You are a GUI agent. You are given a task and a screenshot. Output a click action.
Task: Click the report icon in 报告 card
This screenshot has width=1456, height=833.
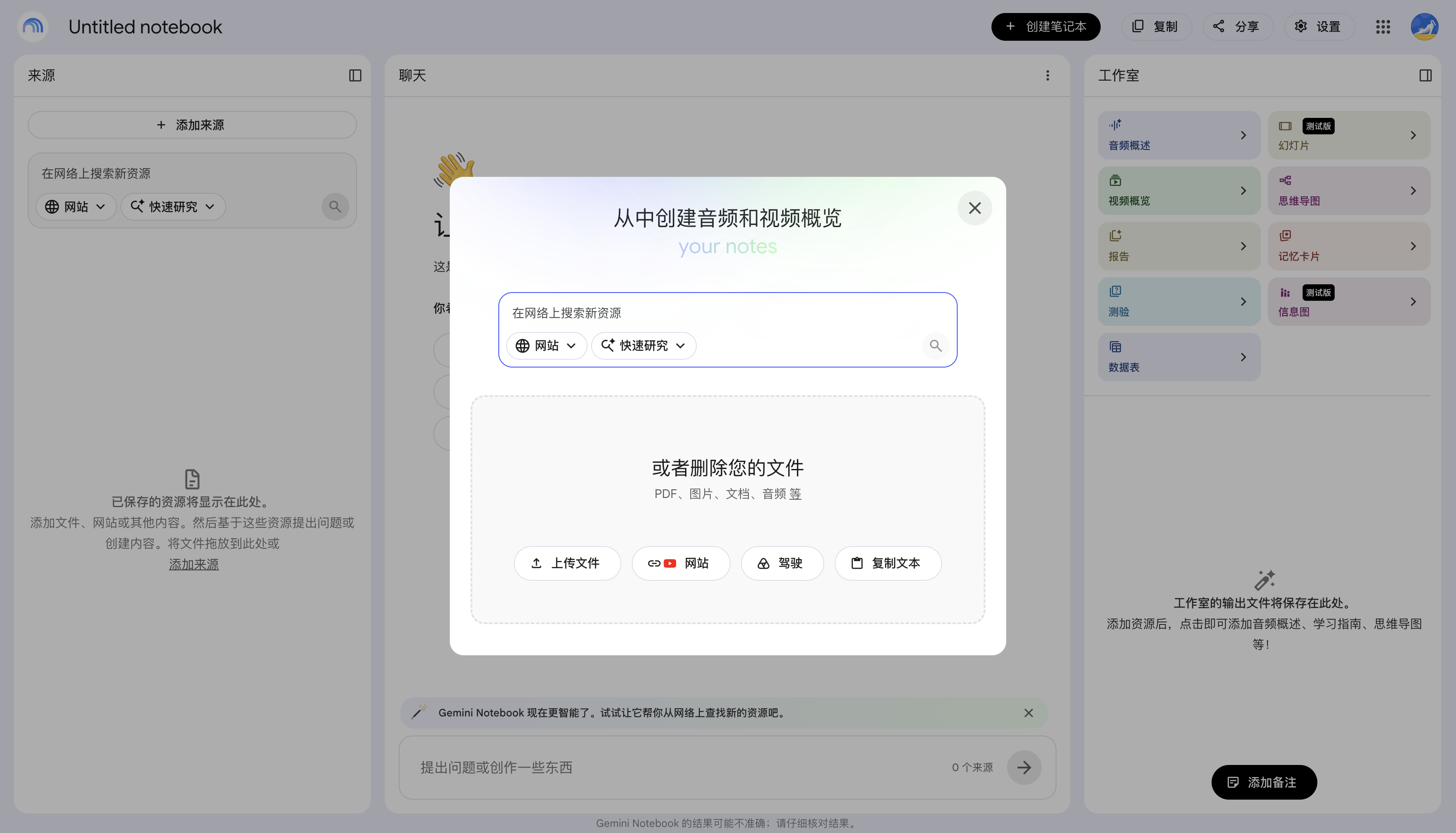[1115, 236]
